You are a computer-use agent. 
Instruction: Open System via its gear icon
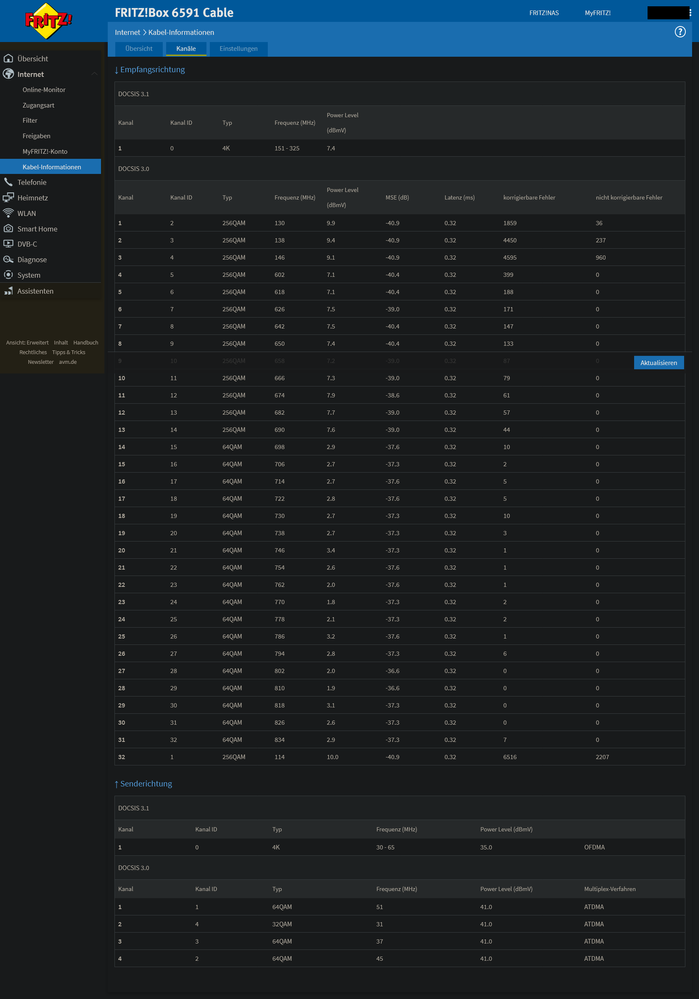tap(8, 275)
